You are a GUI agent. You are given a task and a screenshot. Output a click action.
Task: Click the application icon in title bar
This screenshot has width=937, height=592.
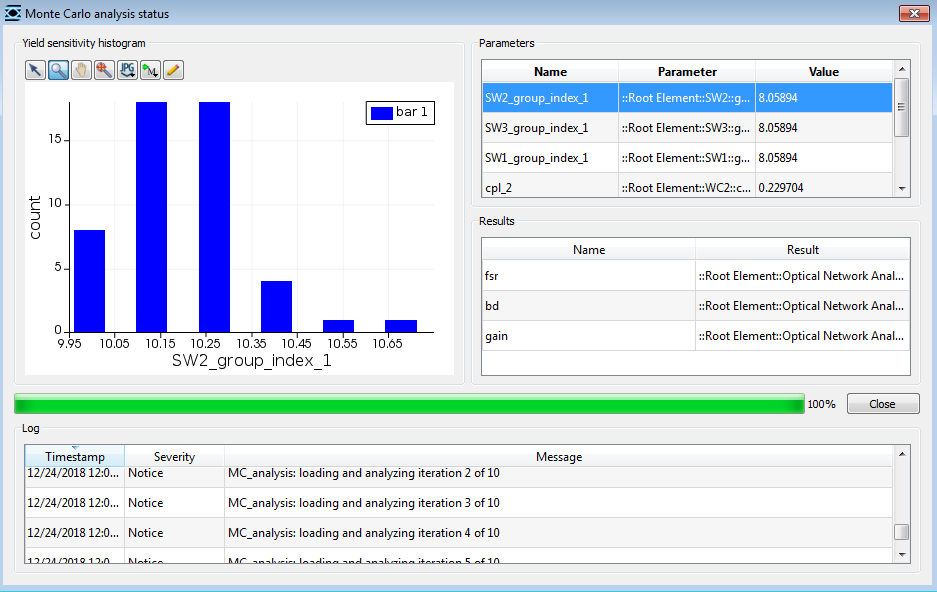[x=13, y=13]
